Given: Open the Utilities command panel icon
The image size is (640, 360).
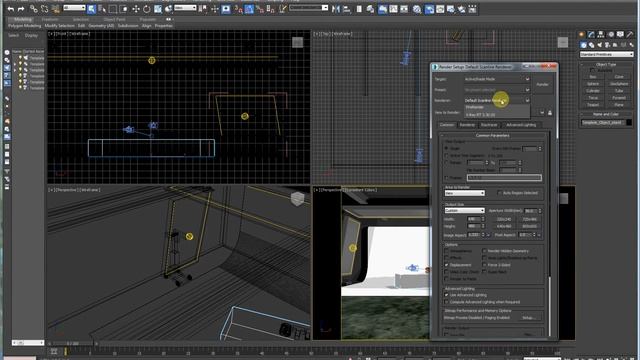Looking at the screenshot, I should pyautogui.click(x=630, y=35).
